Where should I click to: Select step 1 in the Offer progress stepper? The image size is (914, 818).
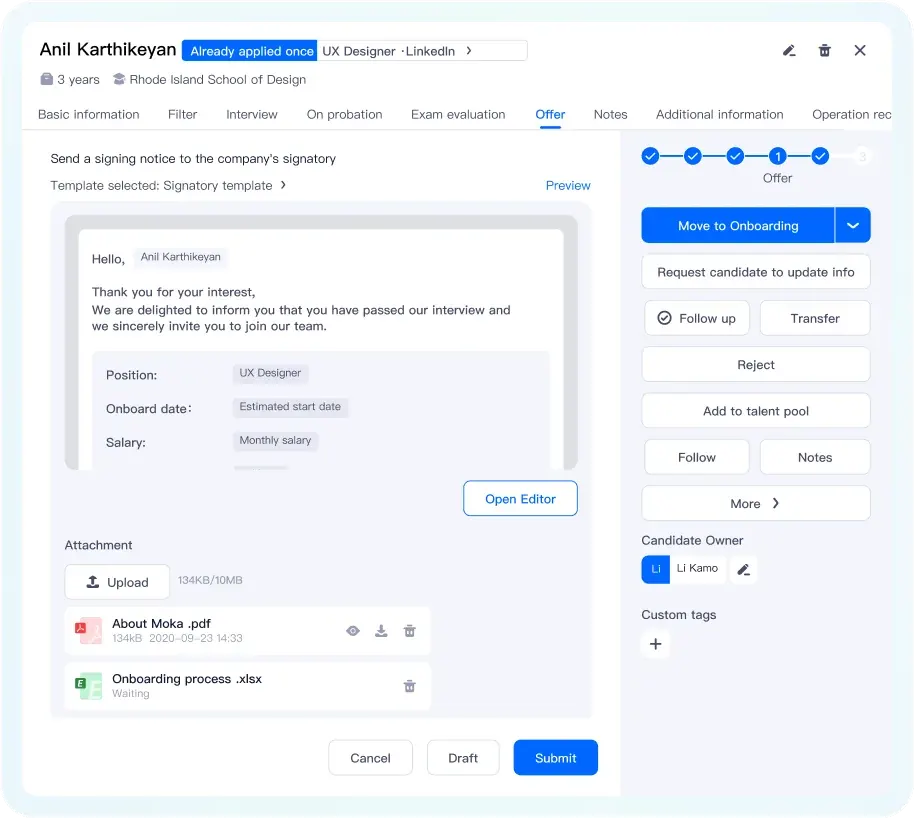[x=778, y=157]
